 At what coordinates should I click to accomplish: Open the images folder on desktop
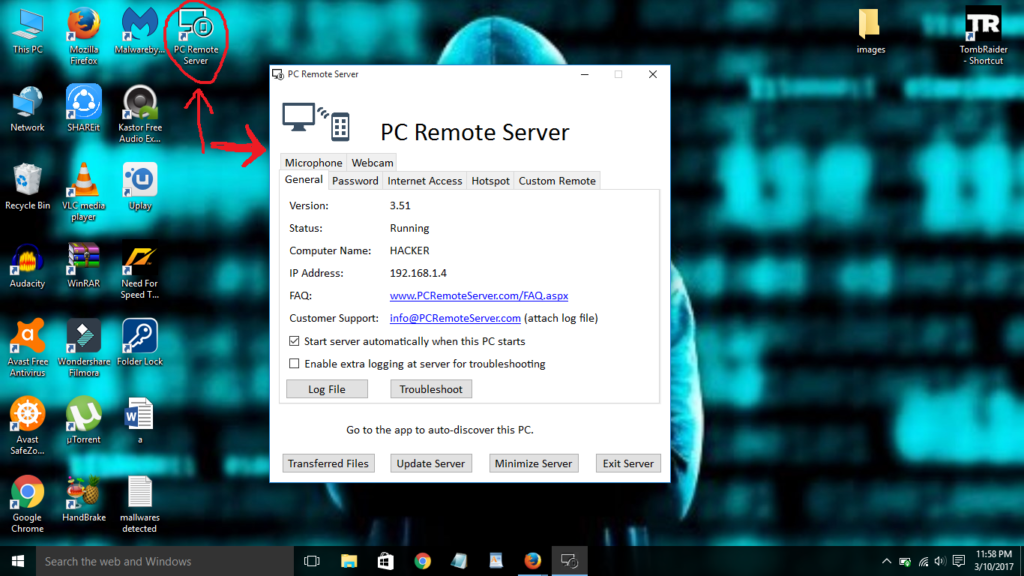click(x=871, y=31)
